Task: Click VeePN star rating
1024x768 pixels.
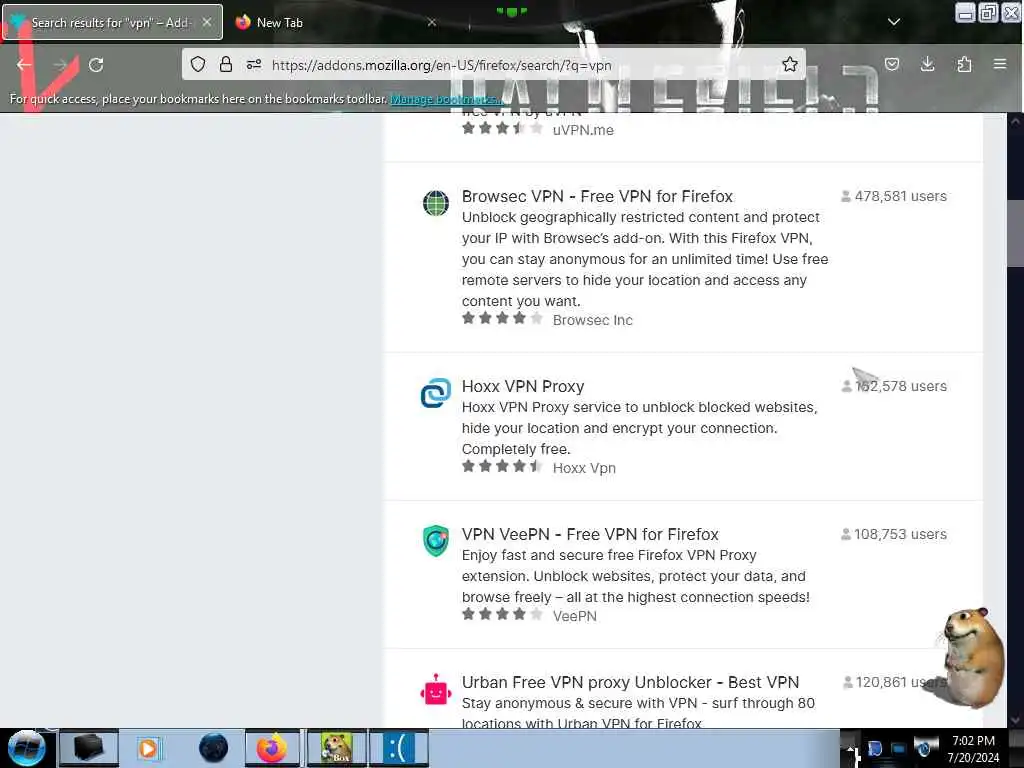Action: [x=502, y=614]
